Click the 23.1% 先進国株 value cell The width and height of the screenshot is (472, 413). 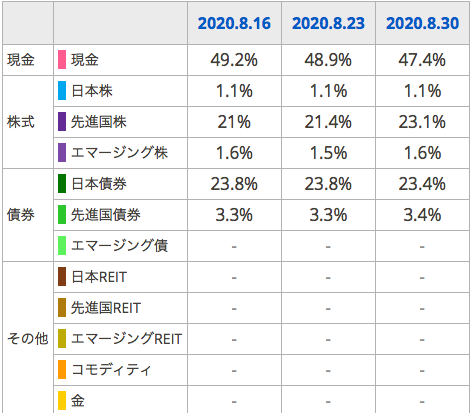click(422, 122)
